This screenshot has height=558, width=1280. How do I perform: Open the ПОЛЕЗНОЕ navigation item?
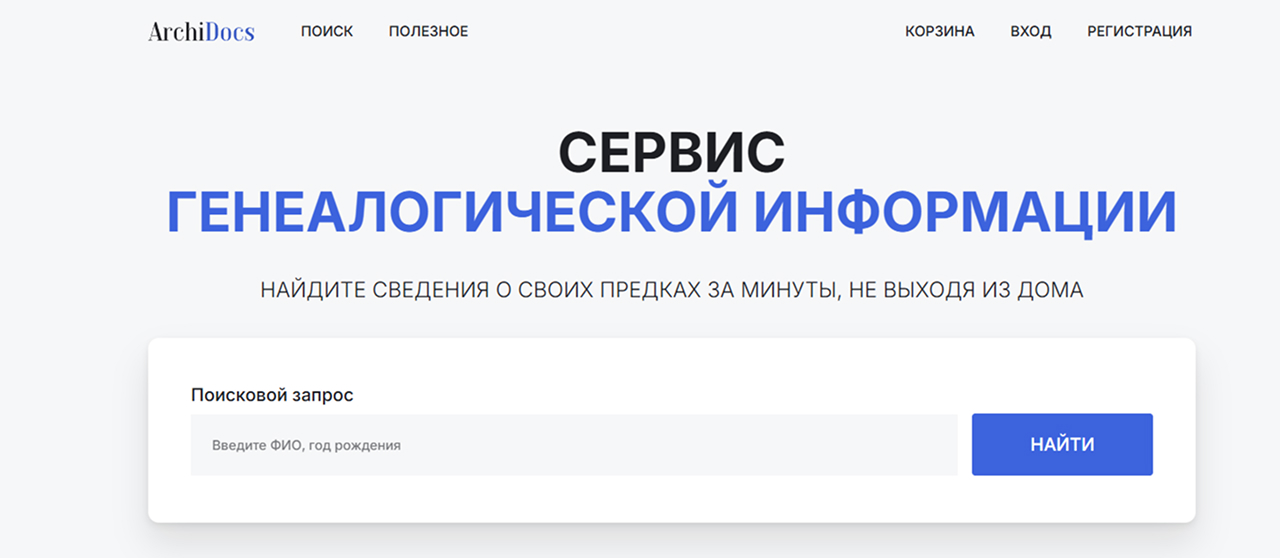click(x=428, y=31)
